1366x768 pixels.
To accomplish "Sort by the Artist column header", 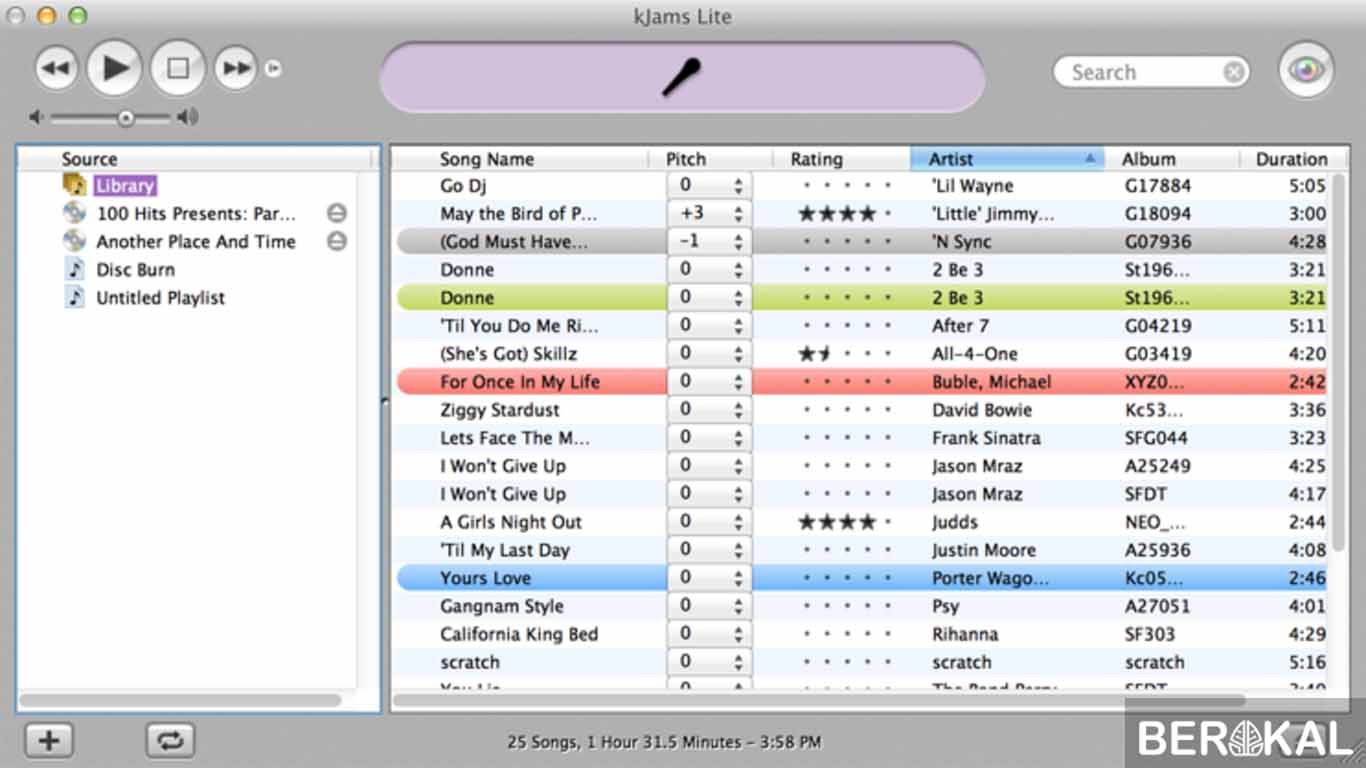I will coord(1007,159).
